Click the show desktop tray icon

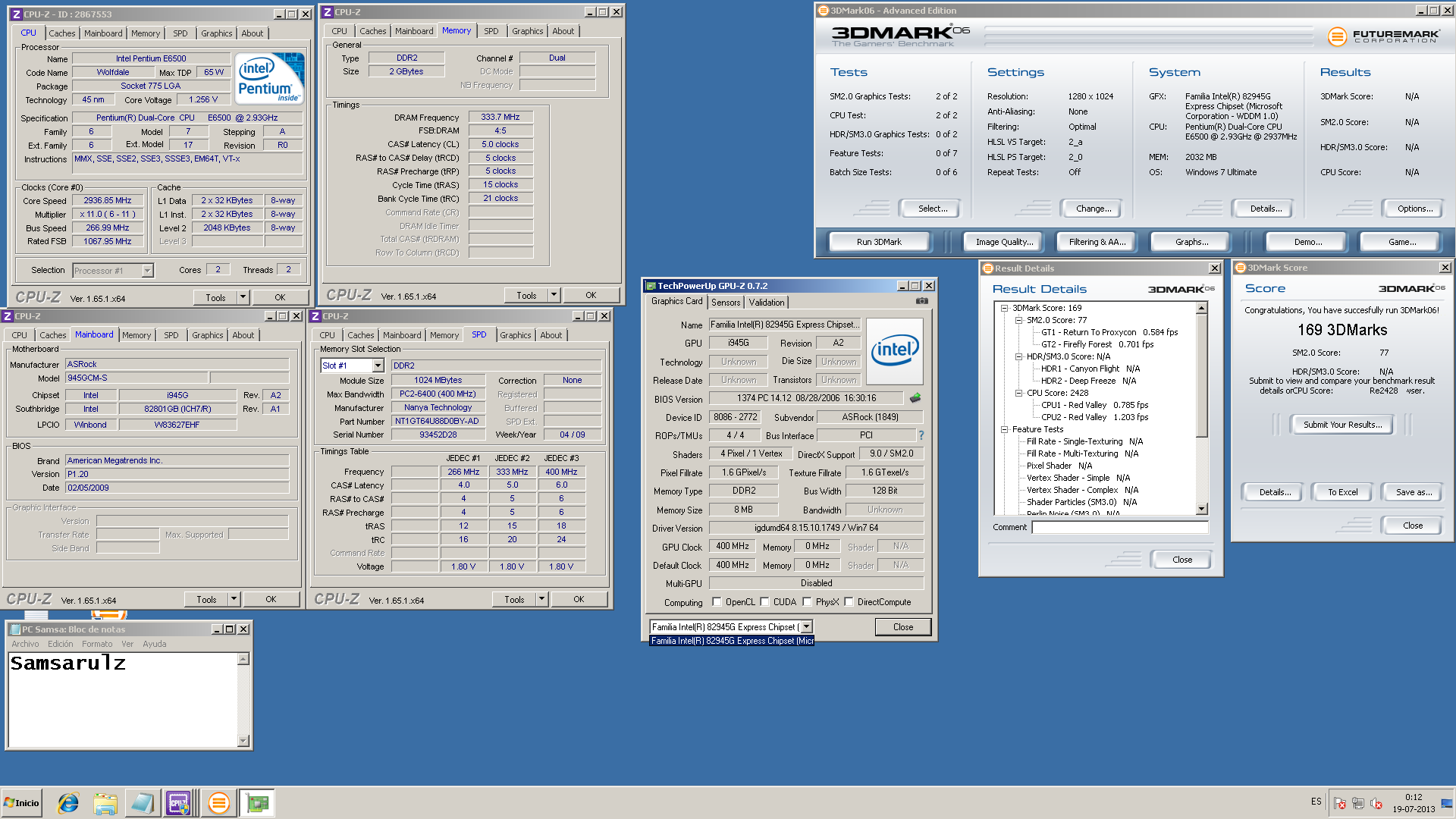pyautogui.click(x=1447, y=803)
